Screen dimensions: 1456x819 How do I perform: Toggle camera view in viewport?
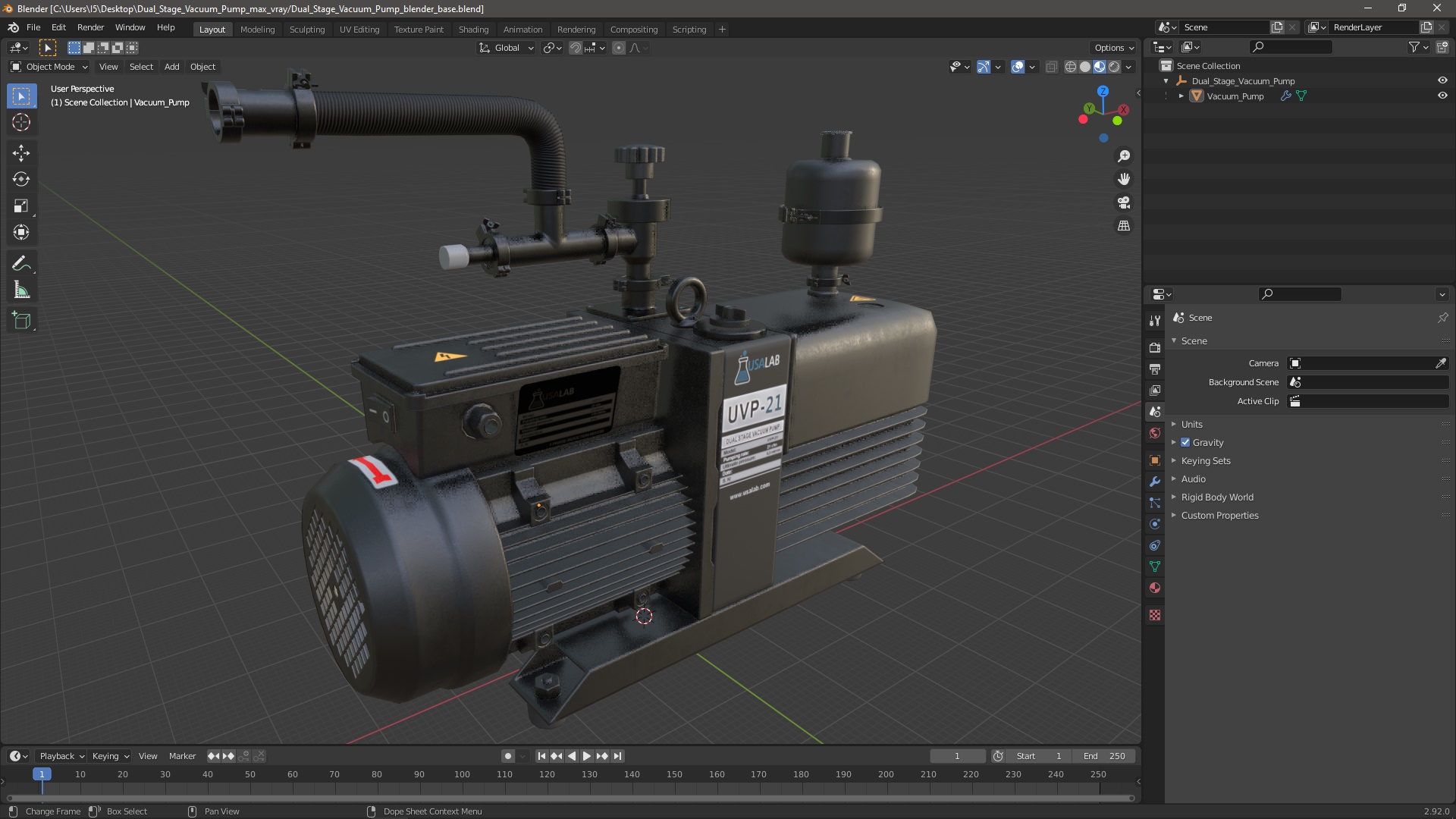pyautogui.click(x=1124, y=202)
